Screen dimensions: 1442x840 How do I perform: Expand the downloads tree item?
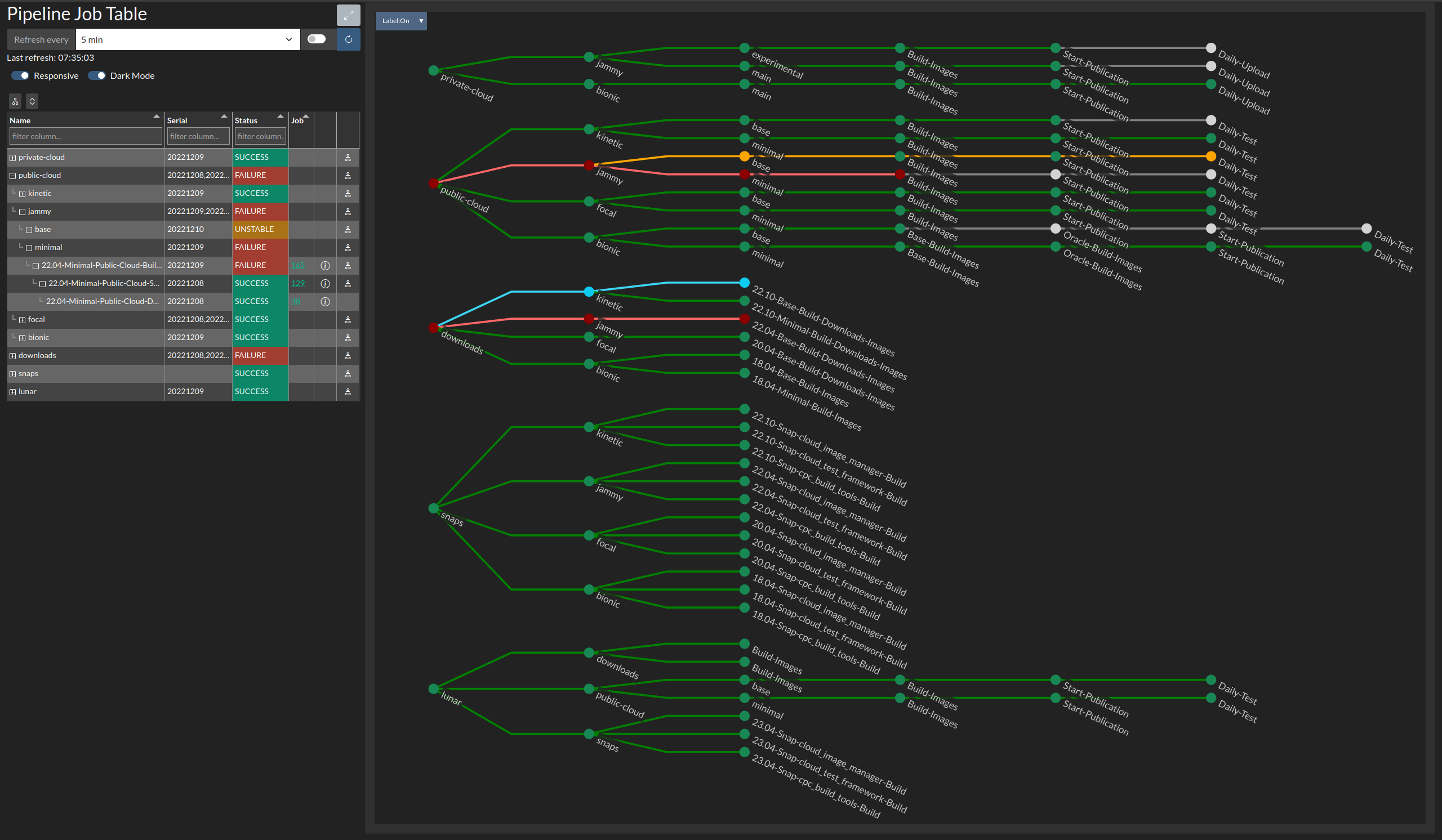coord(13,355)
